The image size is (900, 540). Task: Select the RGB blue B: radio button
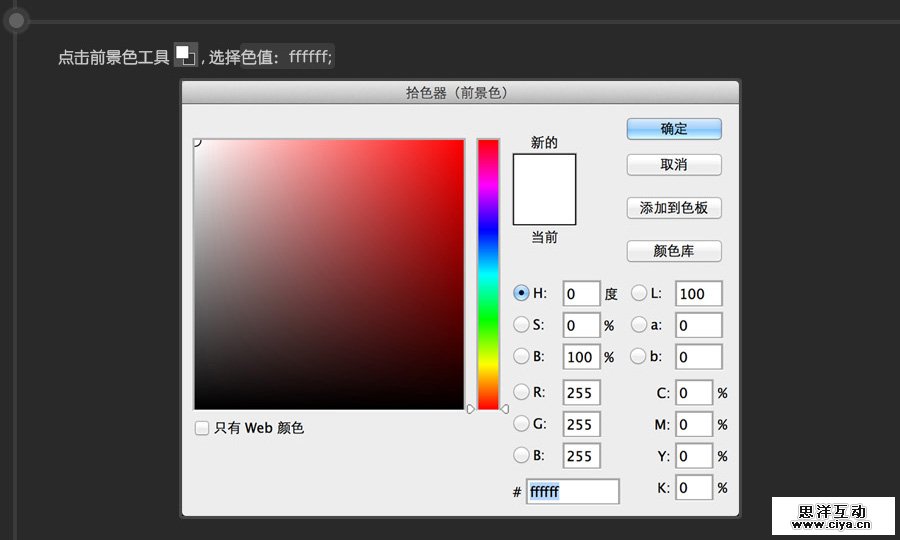521,455
